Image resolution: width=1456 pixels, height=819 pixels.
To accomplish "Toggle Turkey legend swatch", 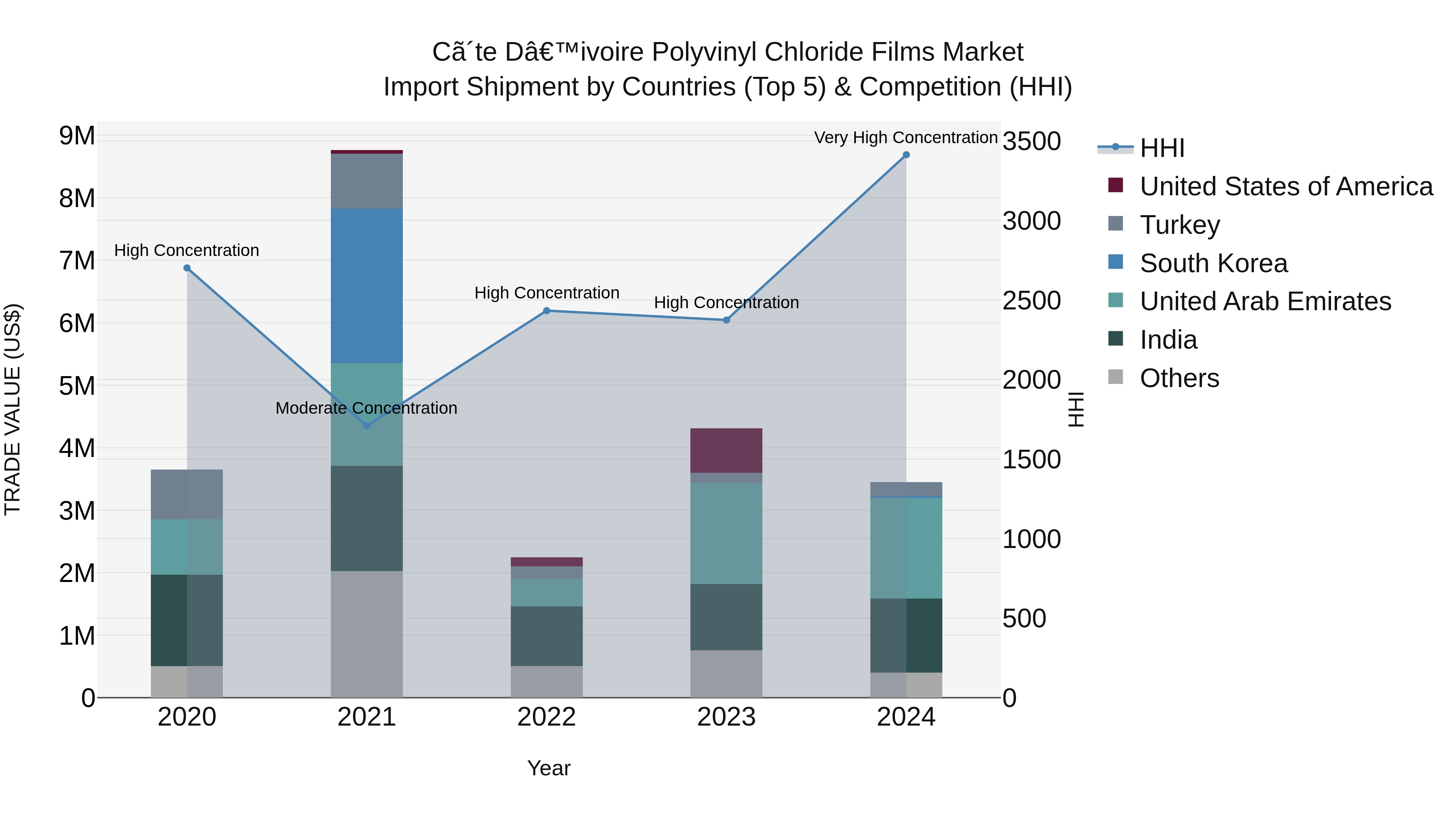I will pyautogui.click(x=1116, y=223).
